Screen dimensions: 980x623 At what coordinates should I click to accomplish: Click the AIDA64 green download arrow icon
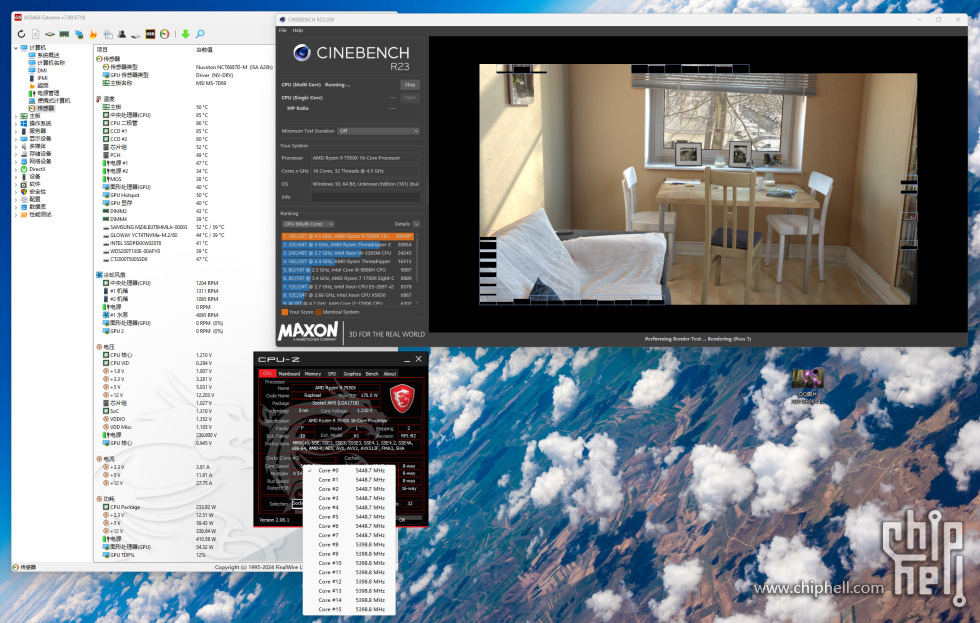coord(186,34)
